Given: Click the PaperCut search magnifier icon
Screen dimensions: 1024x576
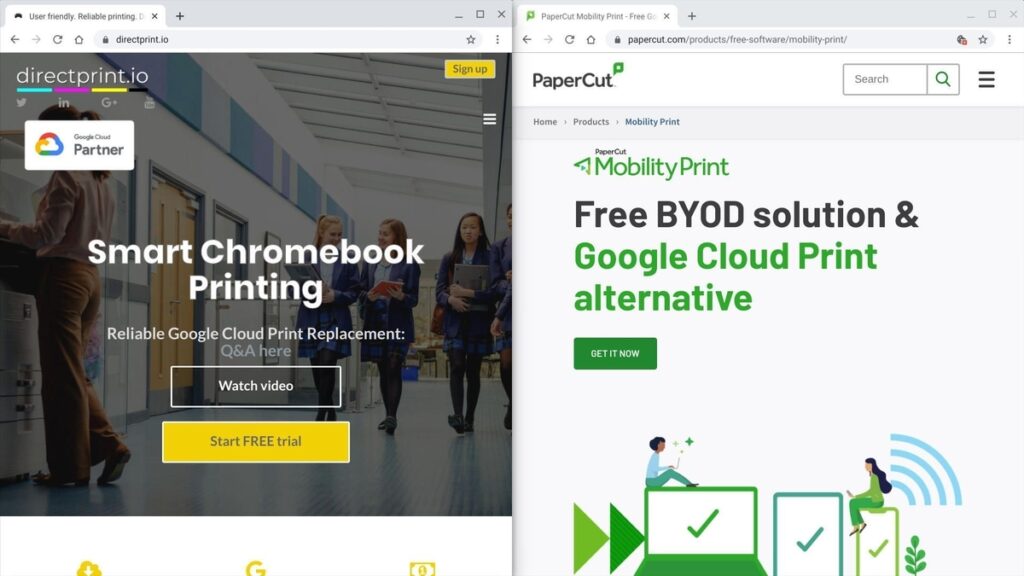Looking at the screenshot, I should pos(943,80).
